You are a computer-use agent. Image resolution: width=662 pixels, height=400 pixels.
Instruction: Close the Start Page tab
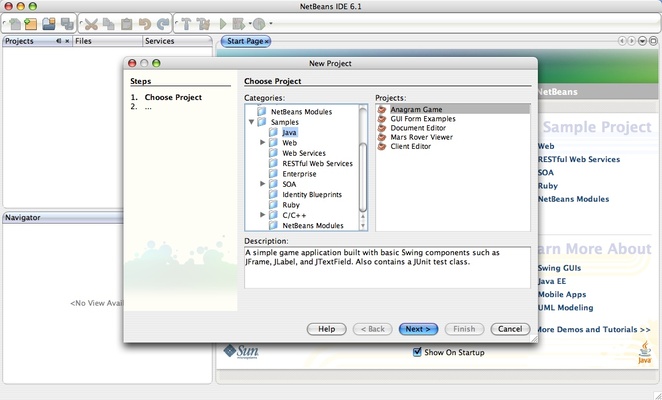pos(266,41)
